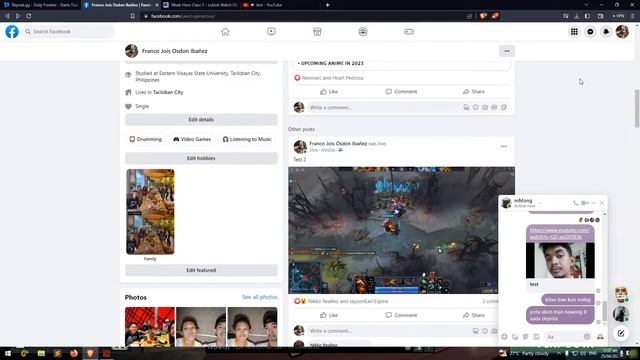Open the Gaming icon
This screenshot has width=640, height=360.
(x=409, y=31)
